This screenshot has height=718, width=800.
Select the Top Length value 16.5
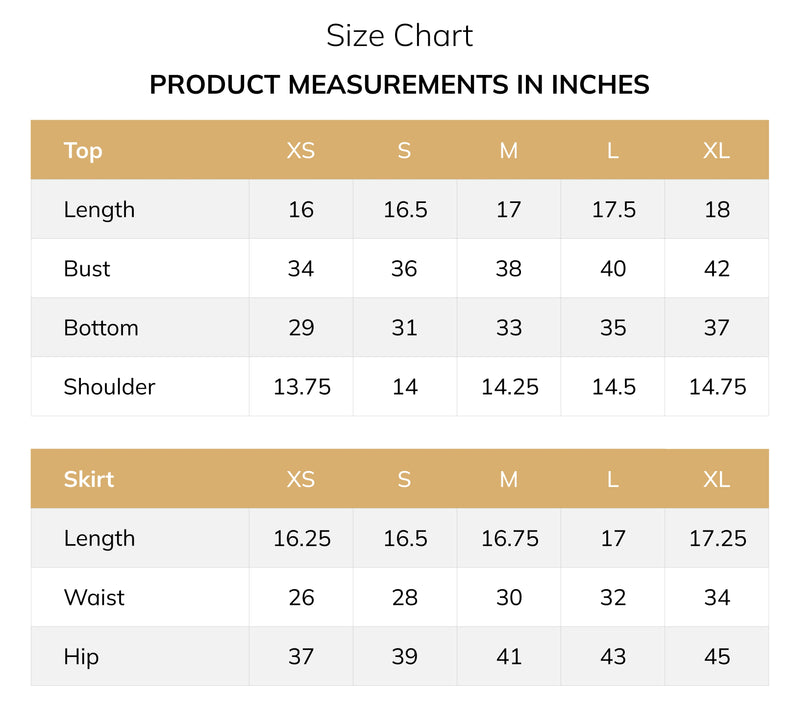point(405,210)
